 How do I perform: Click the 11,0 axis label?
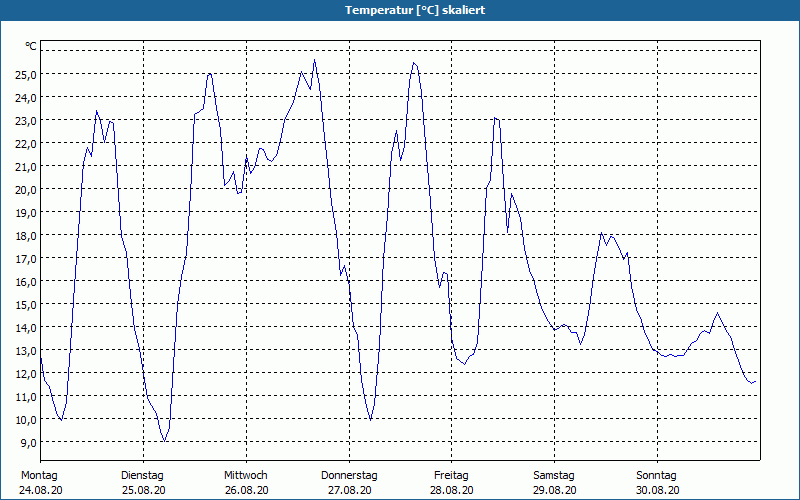click(25, 396)
